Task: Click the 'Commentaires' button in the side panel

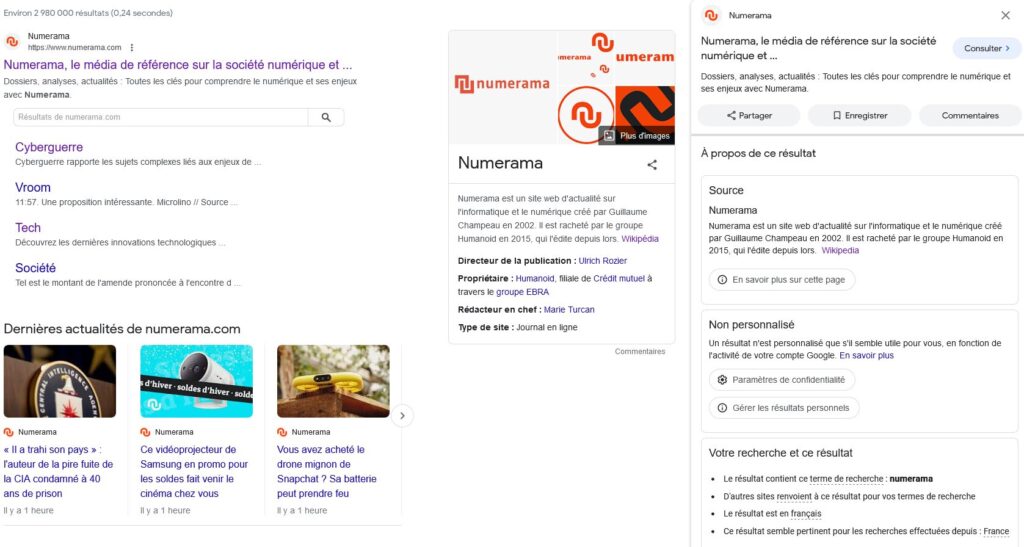Action: [970, 116]
